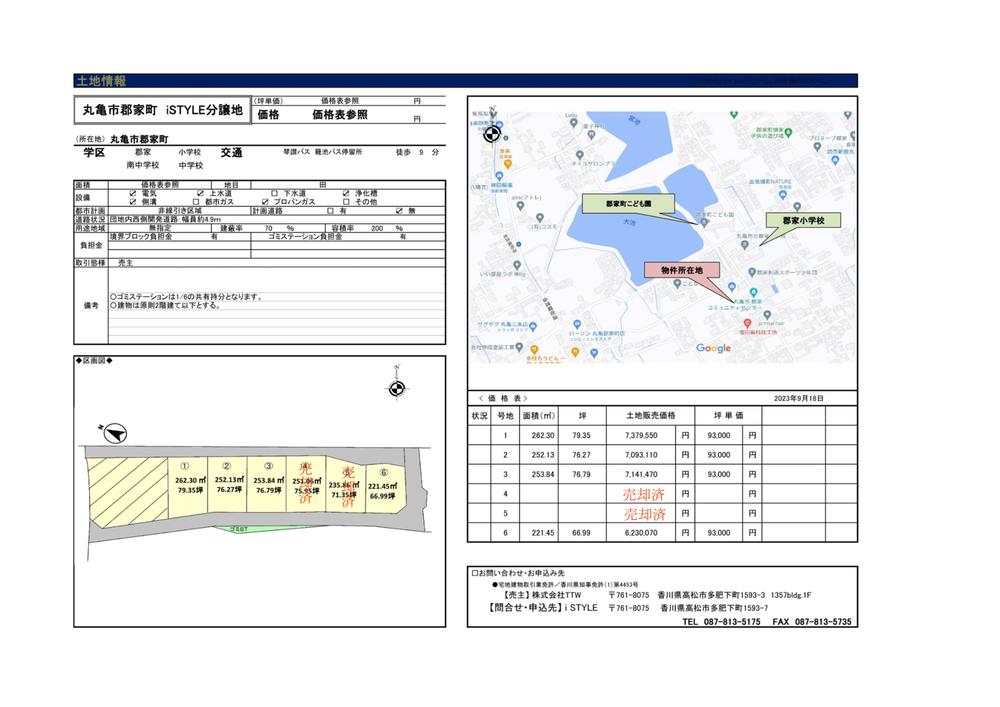Click the blue pin for ザグザグ 丸亀三条店
The image size is (1000, 707).
click(x=533, y=326)
